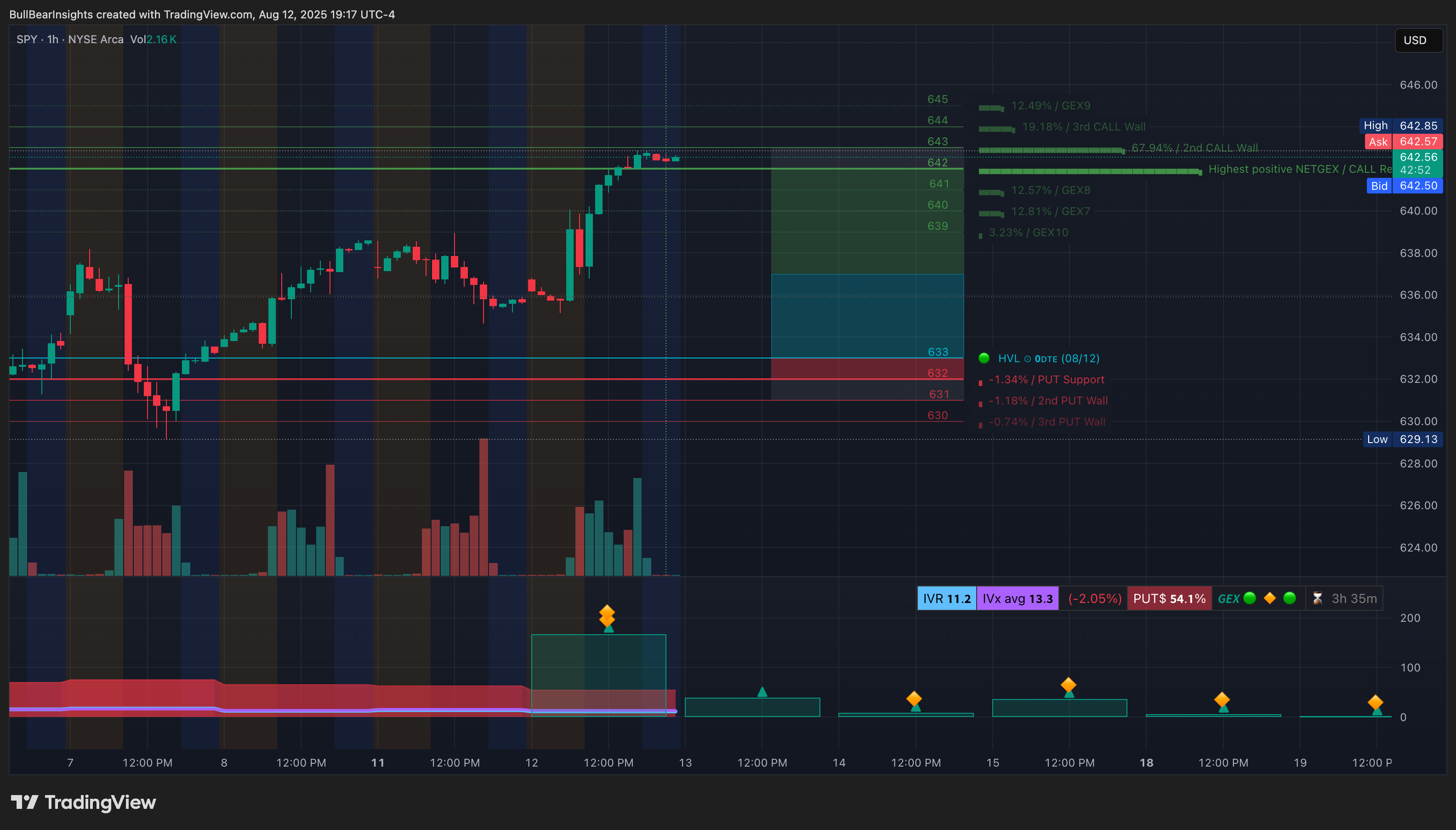Click the SPY 1h NYSE Arca symbol title
The image size is (1456, 830).
(69, 40)
